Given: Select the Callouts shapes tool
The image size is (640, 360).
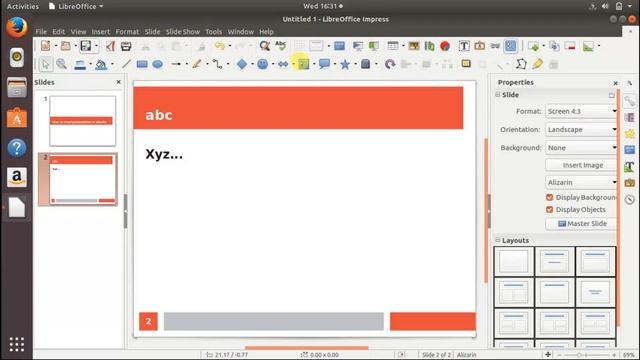Looking at the screenshot, I should click(x=324, y=64).
